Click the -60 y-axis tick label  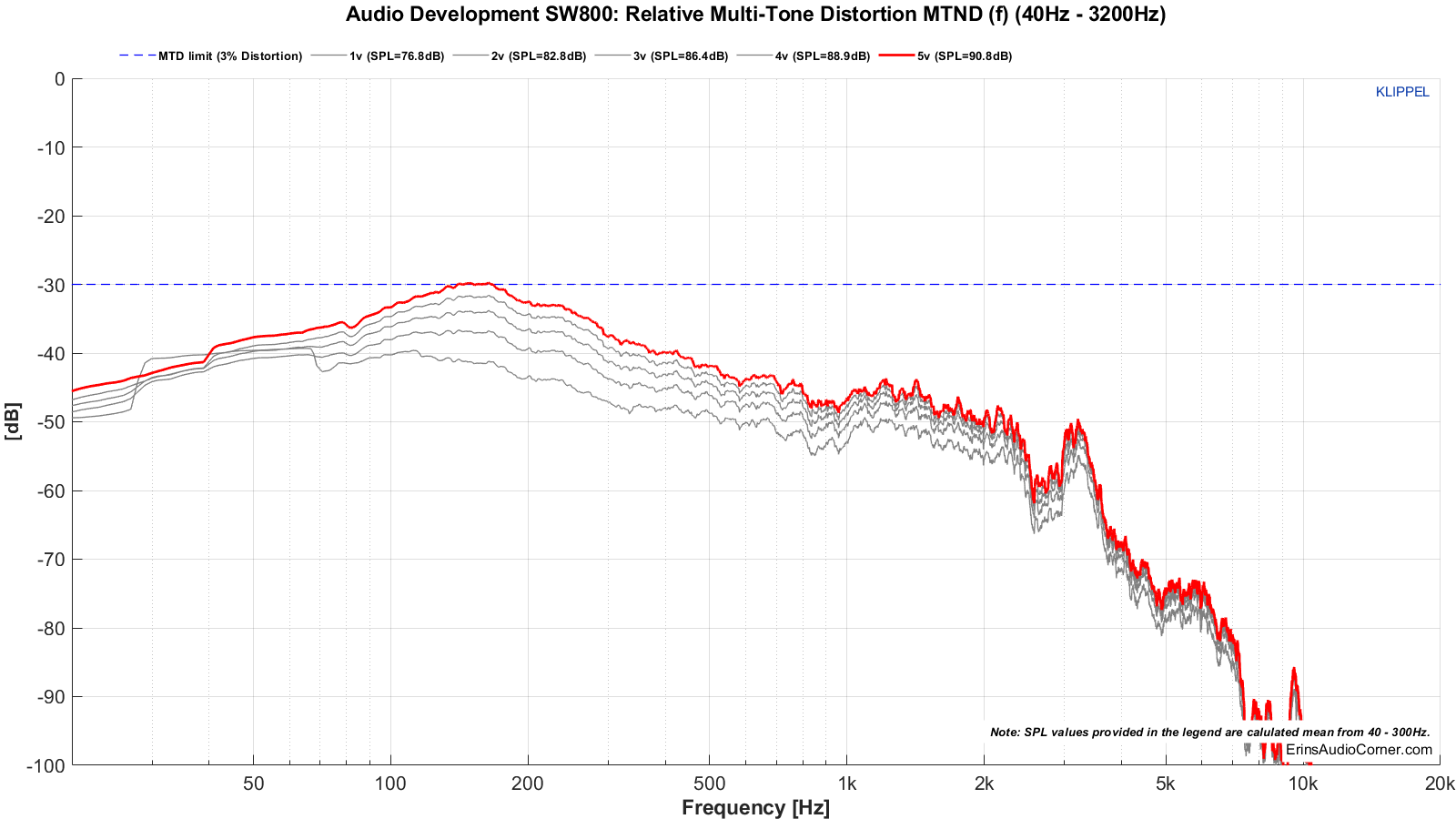click(51, 491)
